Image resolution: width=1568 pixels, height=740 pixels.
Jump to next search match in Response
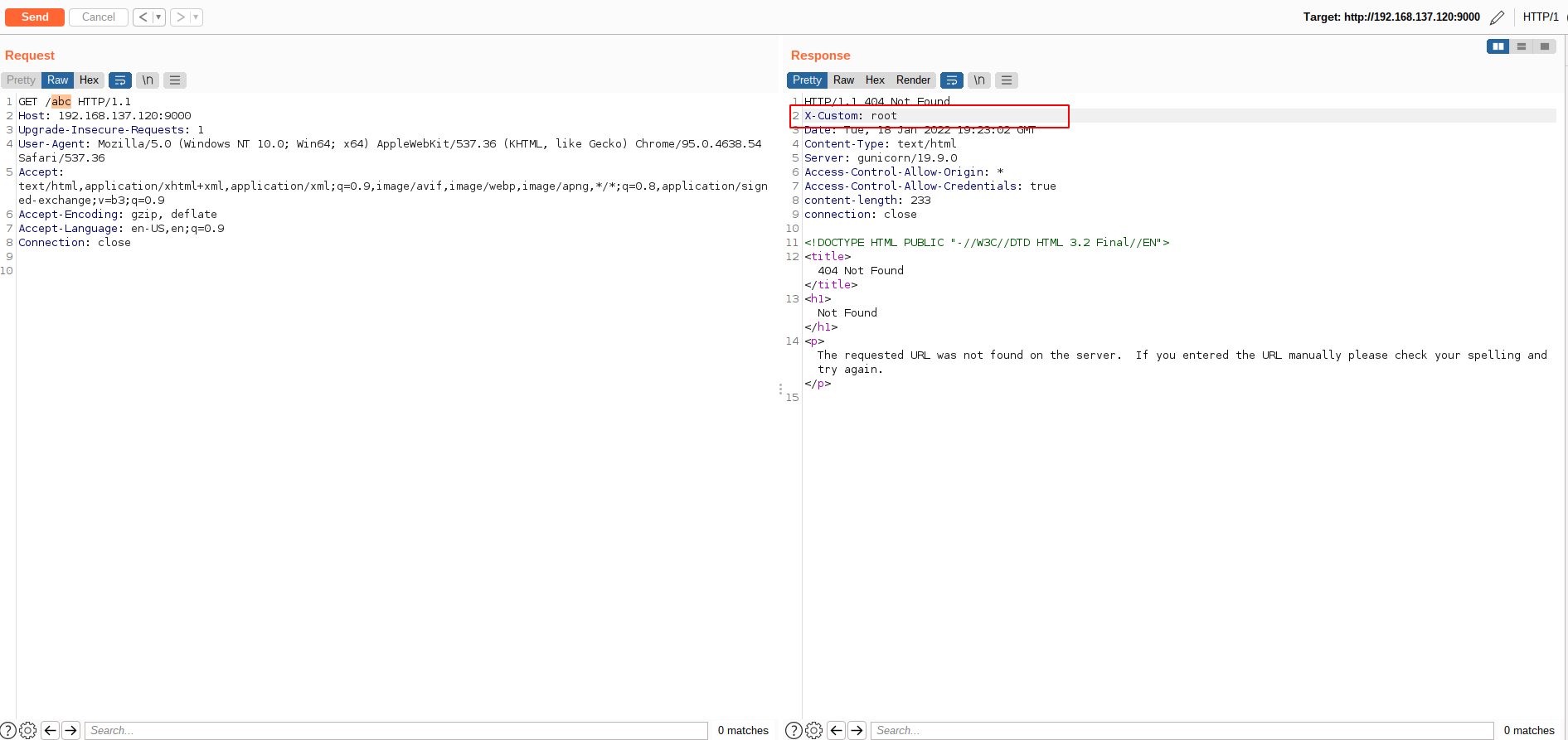point(857,730)
